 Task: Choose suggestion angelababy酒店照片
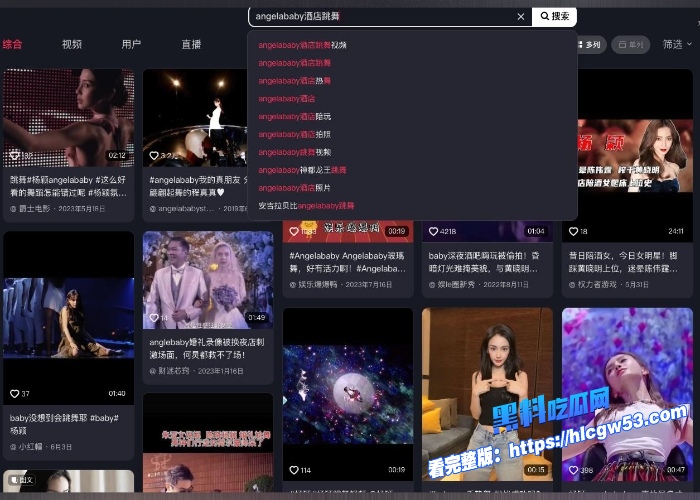coord(294,188)
